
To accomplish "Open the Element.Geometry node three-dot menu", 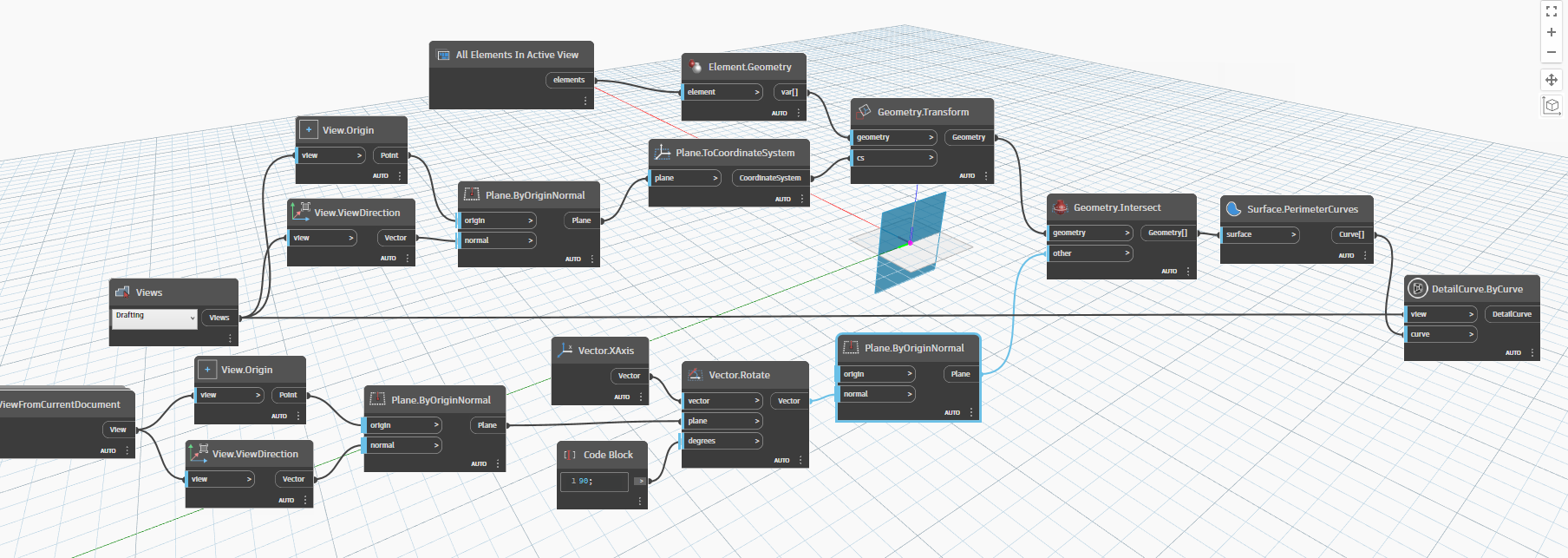I will [799, 113].
